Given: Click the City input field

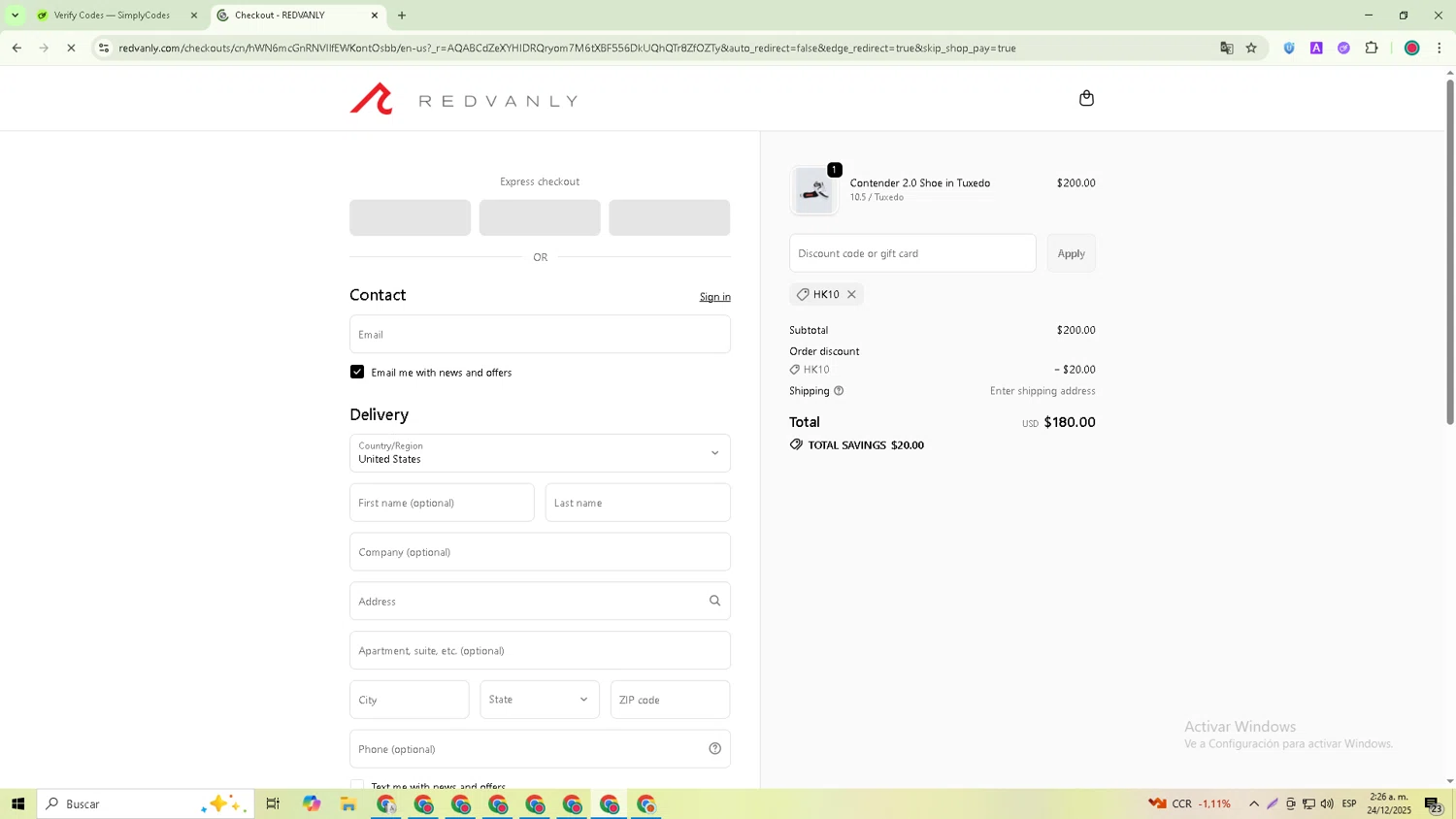Looking at the screenshot, I should point(409,700).
